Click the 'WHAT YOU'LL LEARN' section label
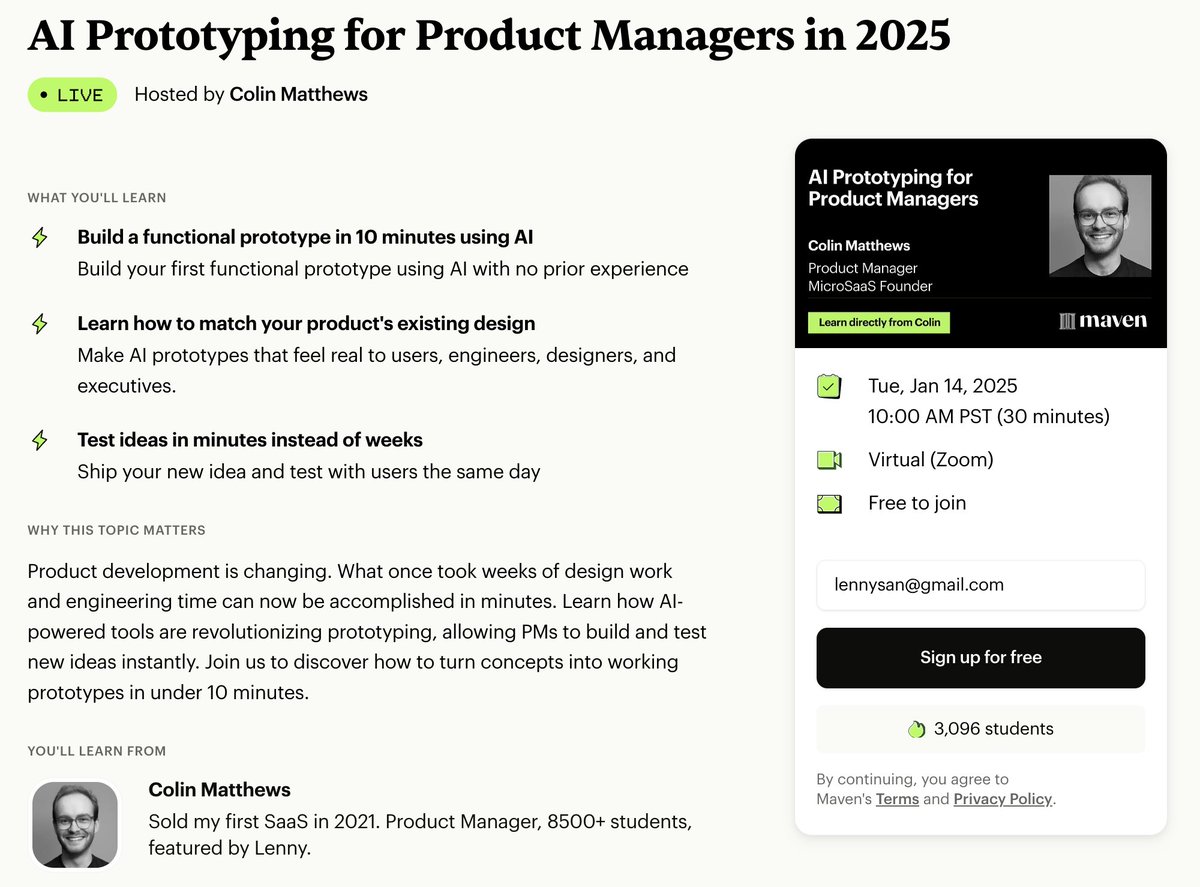Screen dimensions: 1200x887 pyautogui.click(x=97, y=198)
